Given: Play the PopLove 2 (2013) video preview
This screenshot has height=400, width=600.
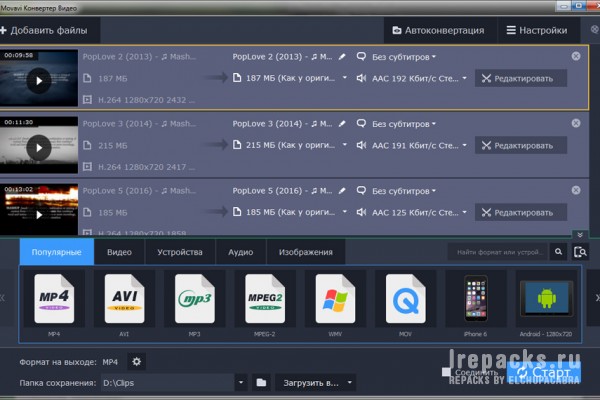Looking at the screenshot, I should click(x=39, y=81).
